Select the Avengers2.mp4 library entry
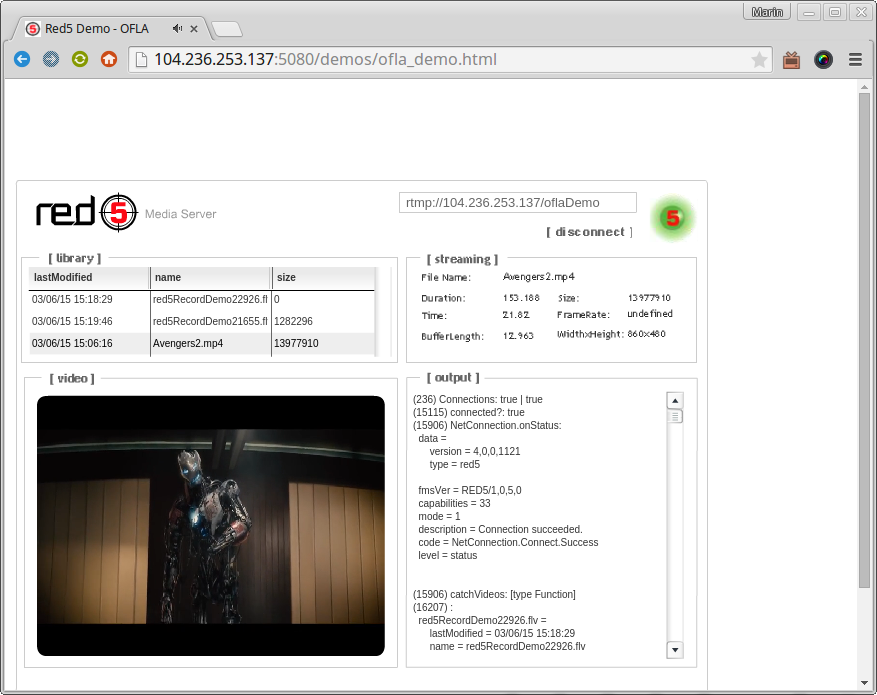This screenshot has width=877, height=695. tap(201, 343)
